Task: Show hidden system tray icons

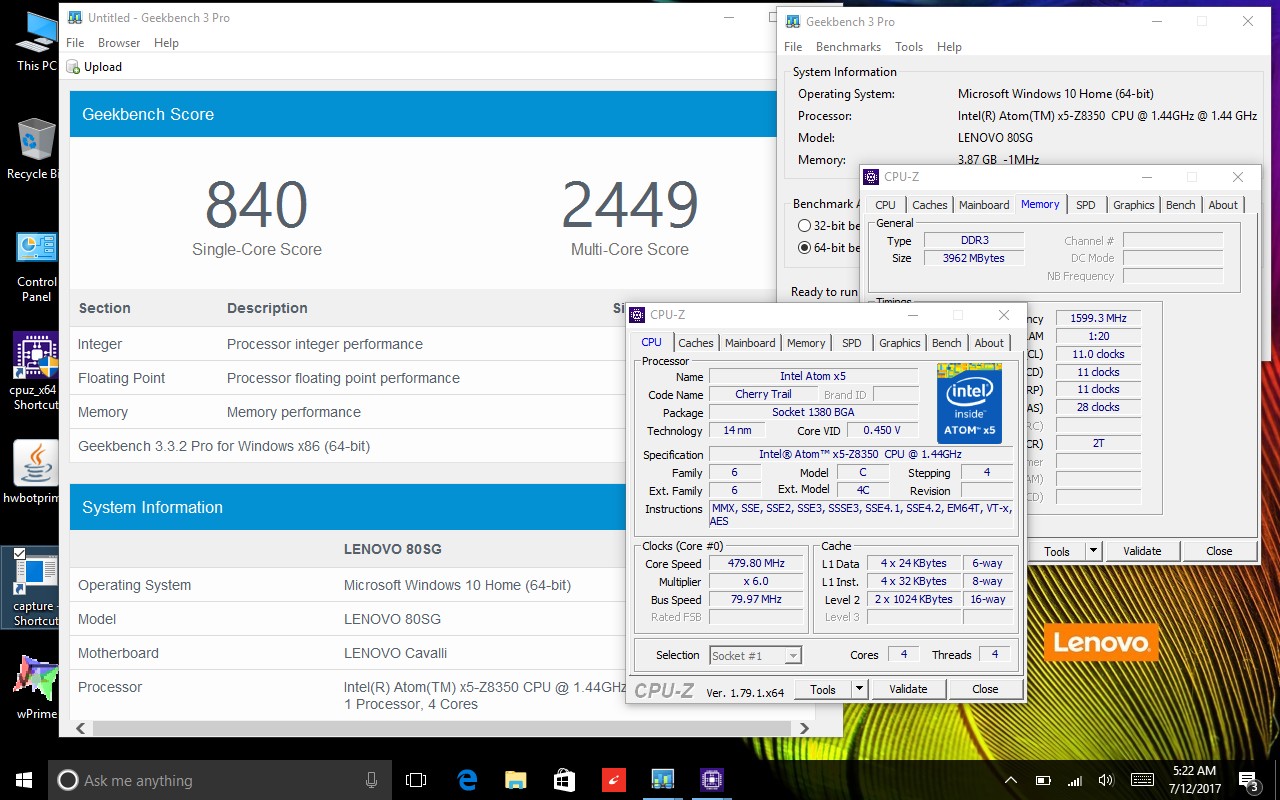Action: (1011, 780)
